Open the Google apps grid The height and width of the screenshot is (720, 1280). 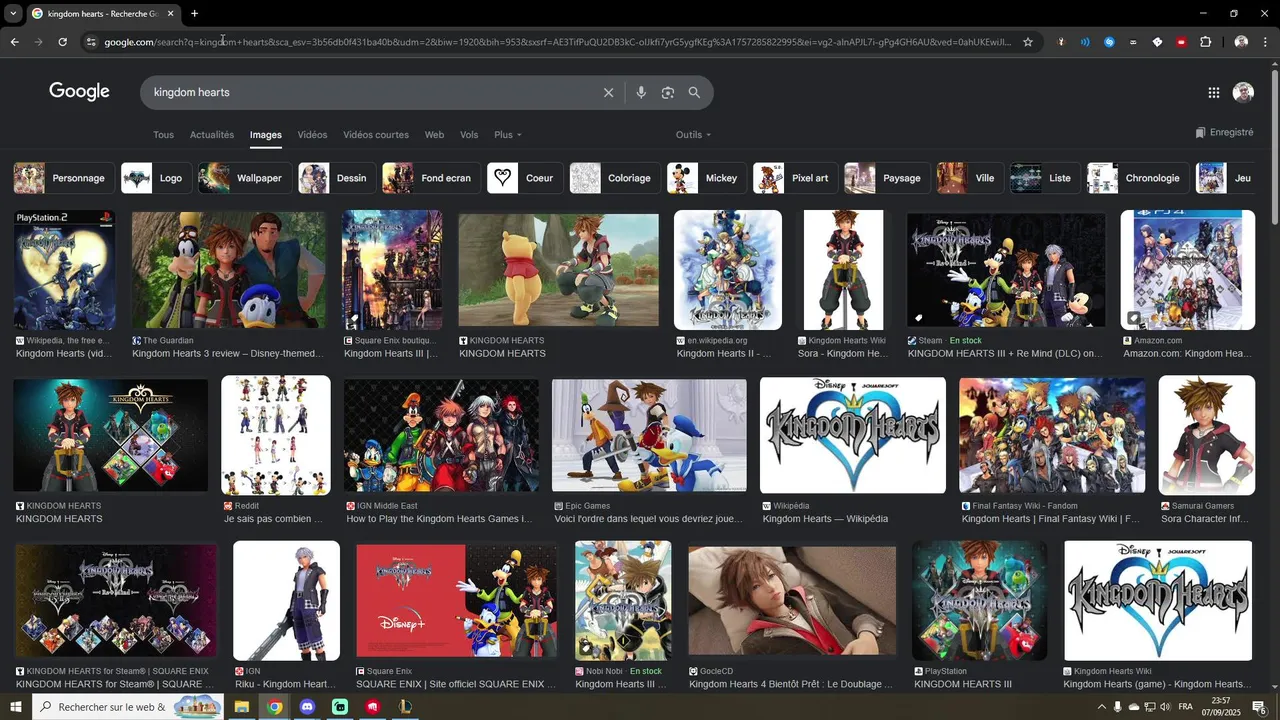point(1214,92)
